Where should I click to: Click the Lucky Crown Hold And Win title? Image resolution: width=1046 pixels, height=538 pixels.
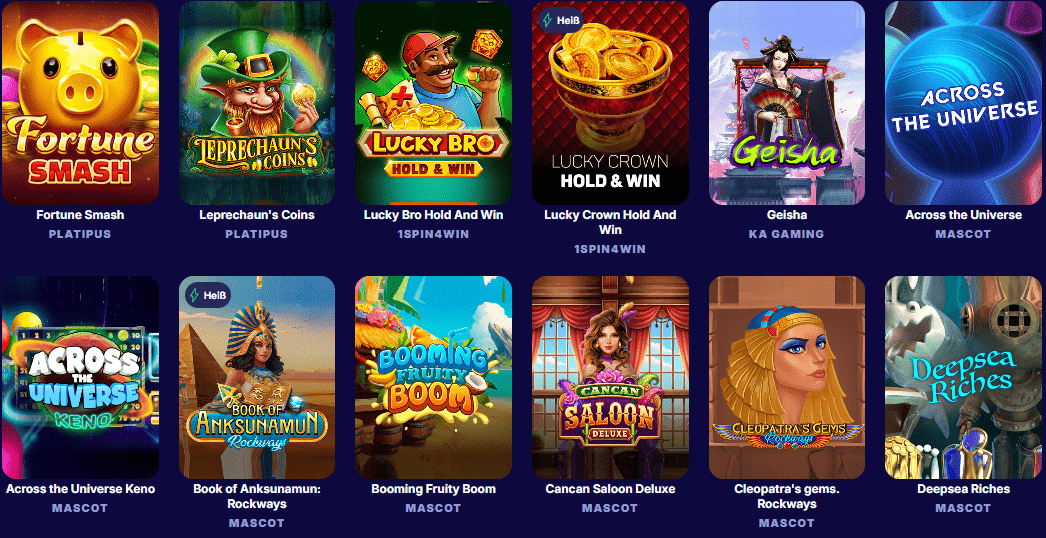coord(610,222)
